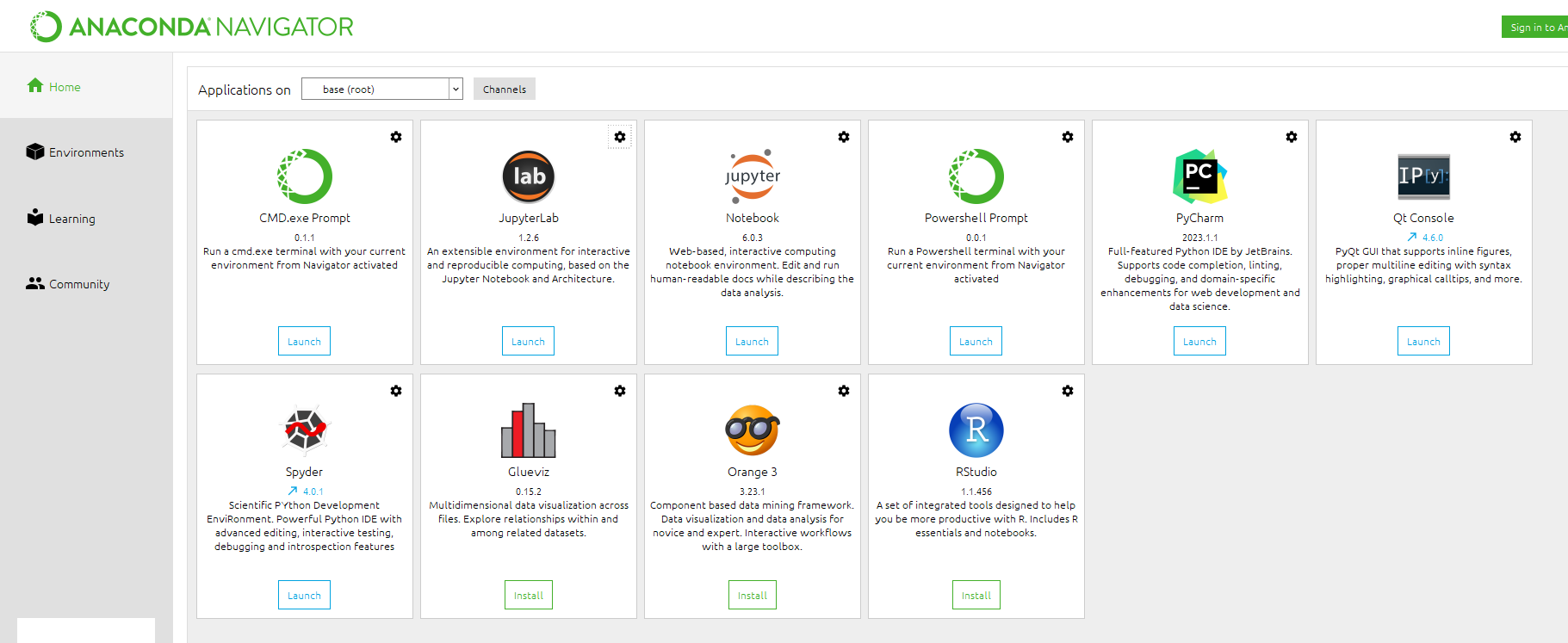Click the PyCharm PC logo icon
This screenshot has height=643, width=1568.
(x=1200, y=176)
